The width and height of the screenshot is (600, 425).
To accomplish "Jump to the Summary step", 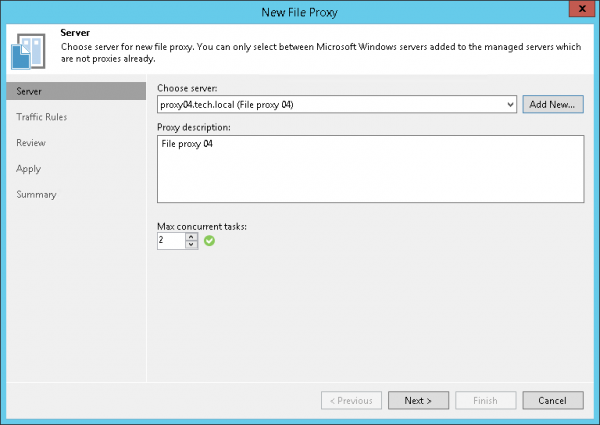I will pyautogui.click(x=36, y=195).
